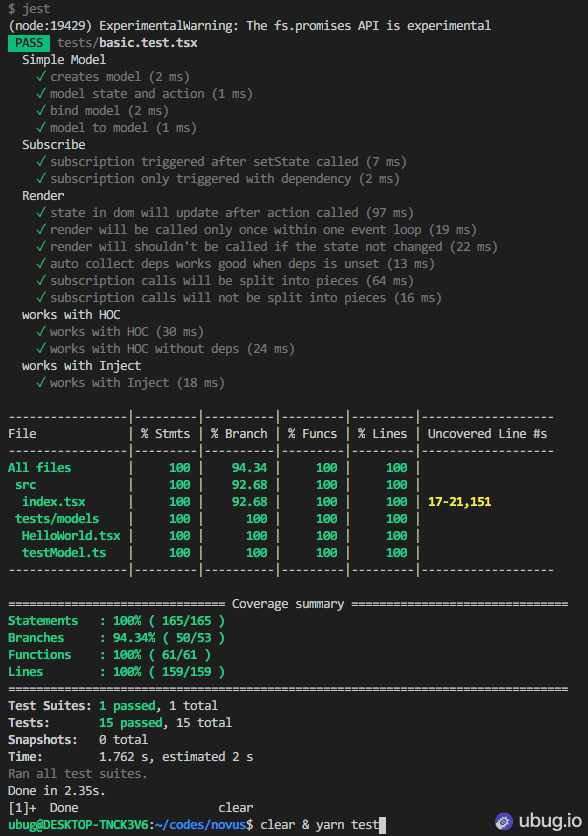588x836 pixels.
Task: Click the terminal cursor after yarn test
Action: (382, 825)
